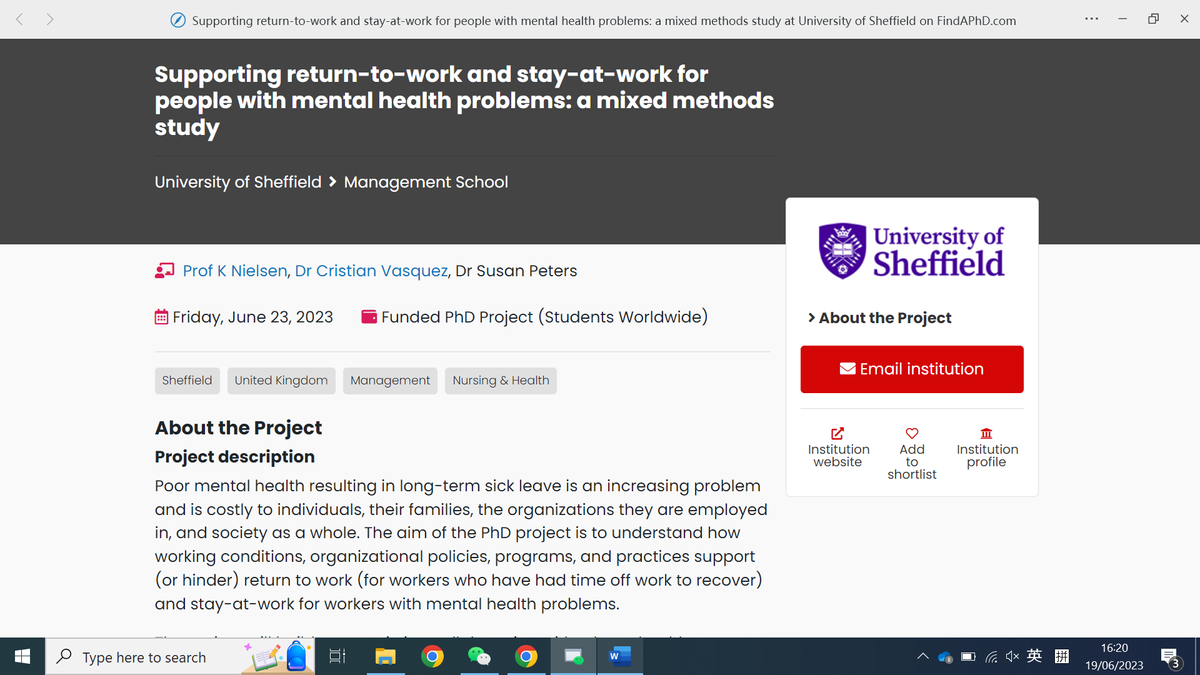
Task: Open the browser three-dots menu
Action: 1091,19
